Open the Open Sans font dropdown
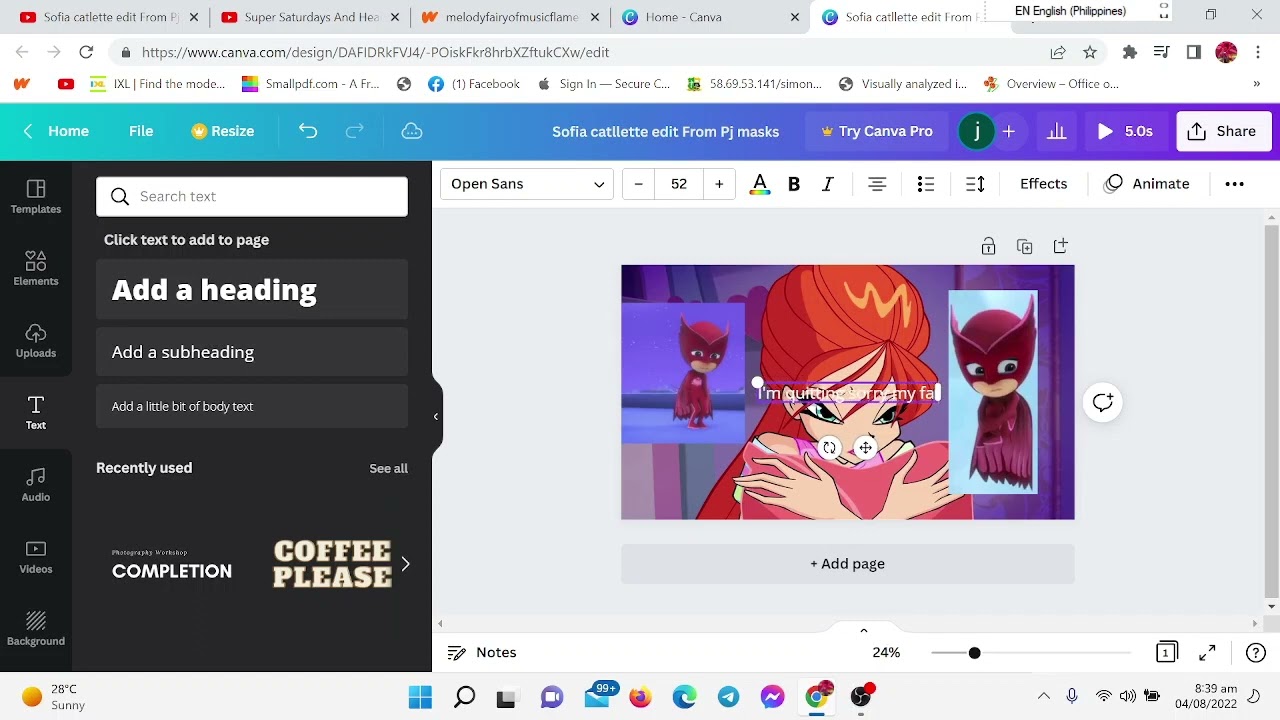The height and width of the screenshot is (720, 1280). point(527,184)
